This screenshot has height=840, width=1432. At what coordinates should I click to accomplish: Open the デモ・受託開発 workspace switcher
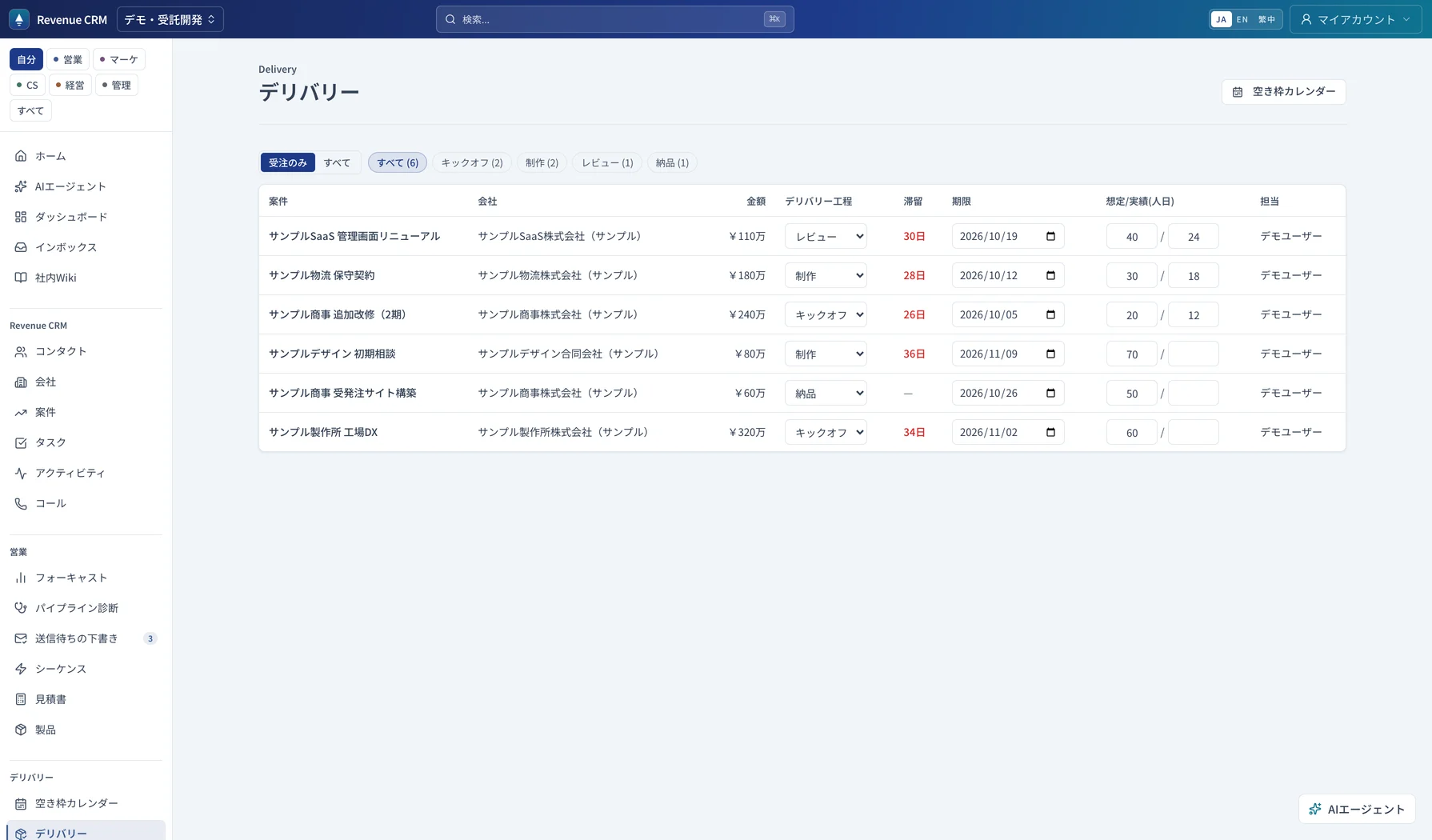coord(170,19)
